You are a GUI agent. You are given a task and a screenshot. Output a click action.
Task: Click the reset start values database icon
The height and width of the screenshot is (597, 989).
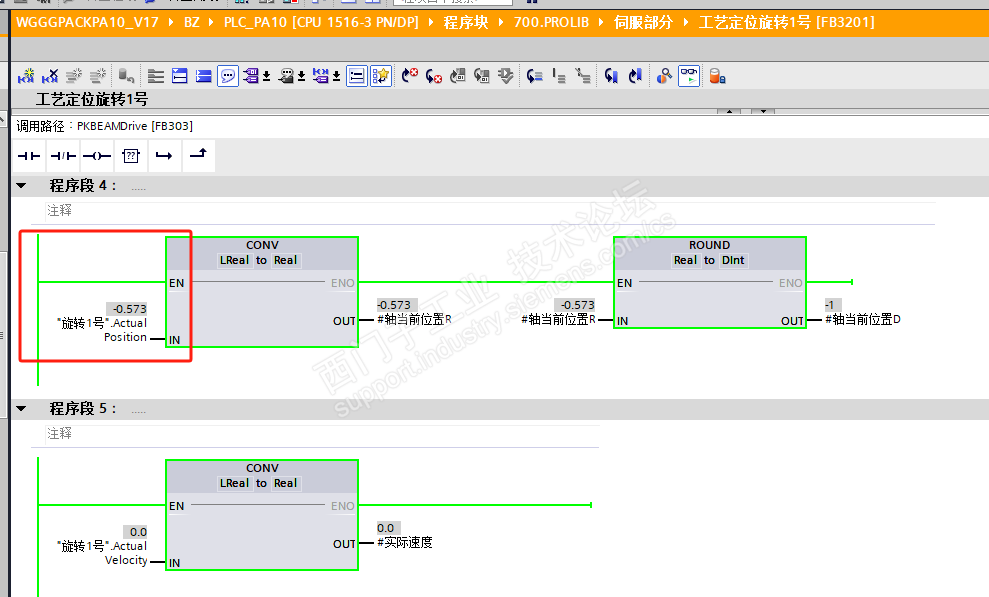[127, 76]
